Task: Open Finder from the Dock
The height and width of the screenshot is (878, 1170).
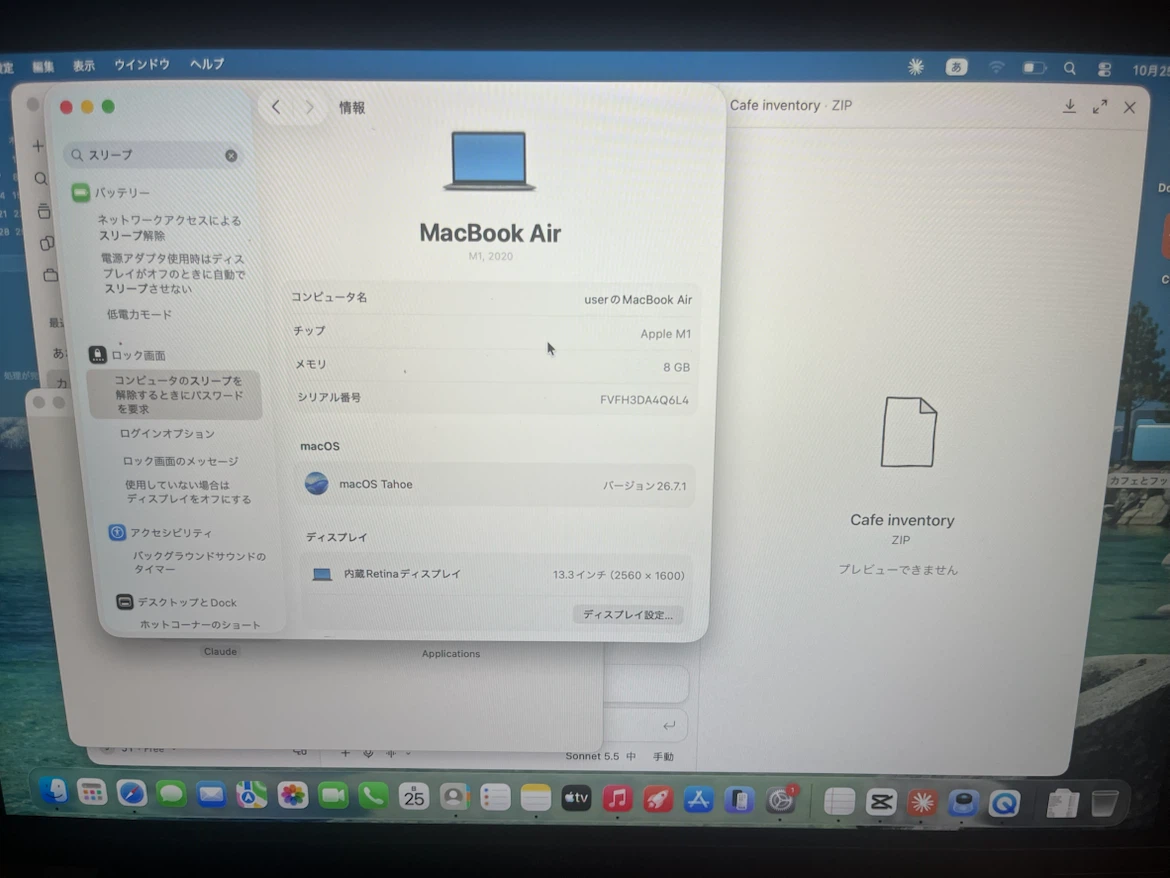Action: click(x=54, y=791)
